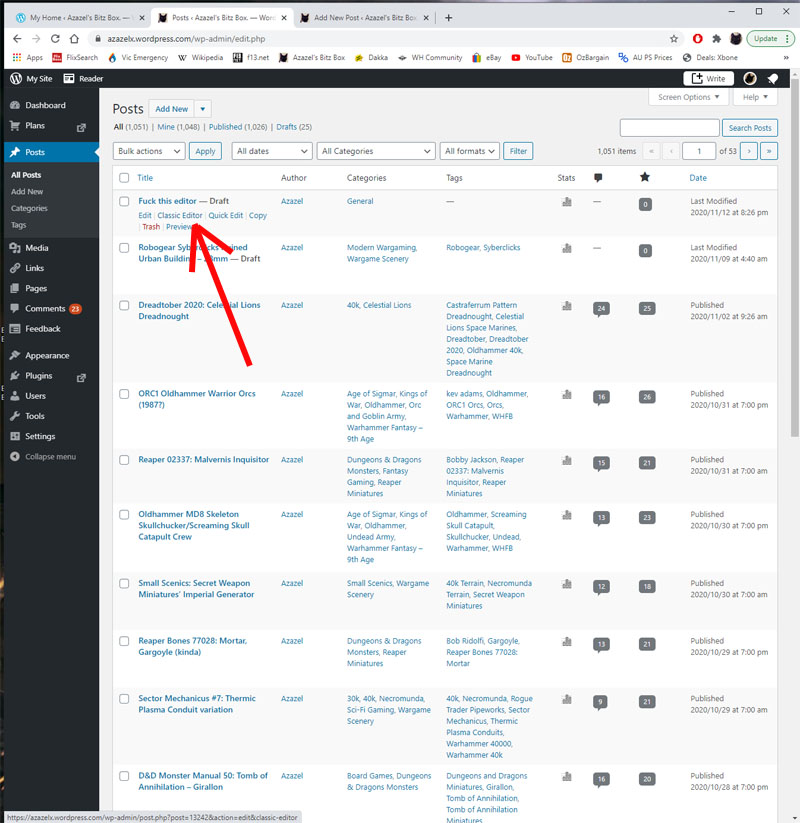Open Media section in the sidebar
The image size is (800, 823).
pyautogui.click(x=37, y=248)
